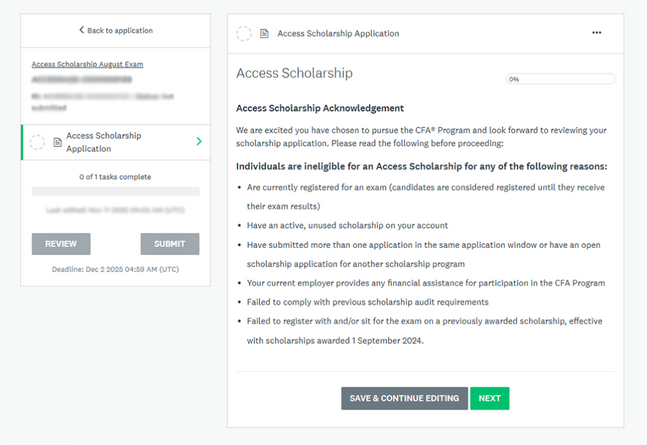The width and height of the screenshot is (647, 445).
Task: Expand the task using the green chevron arrow
Action: [x=199, y=142]
